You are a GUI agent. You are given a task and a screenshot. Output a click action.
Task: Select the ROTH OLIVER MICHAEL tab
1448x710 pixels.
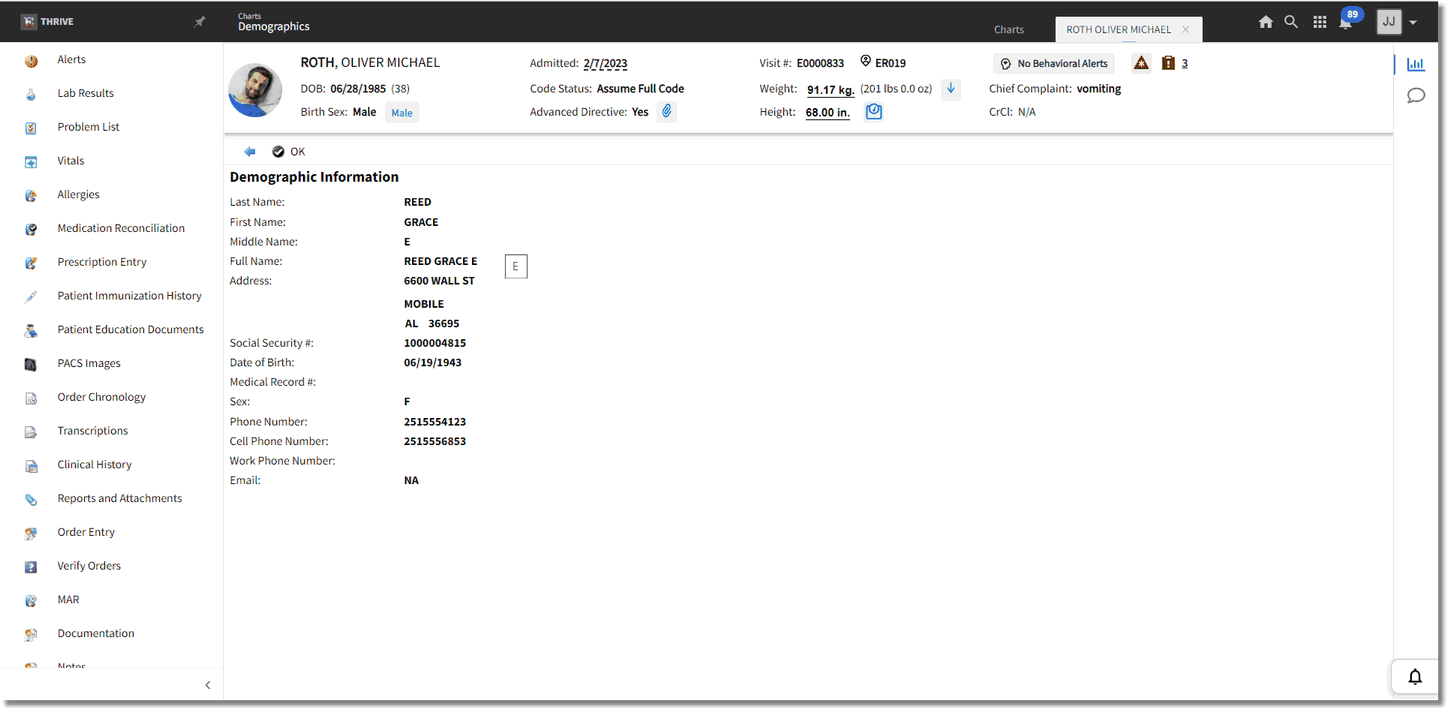pos(1118,29)
